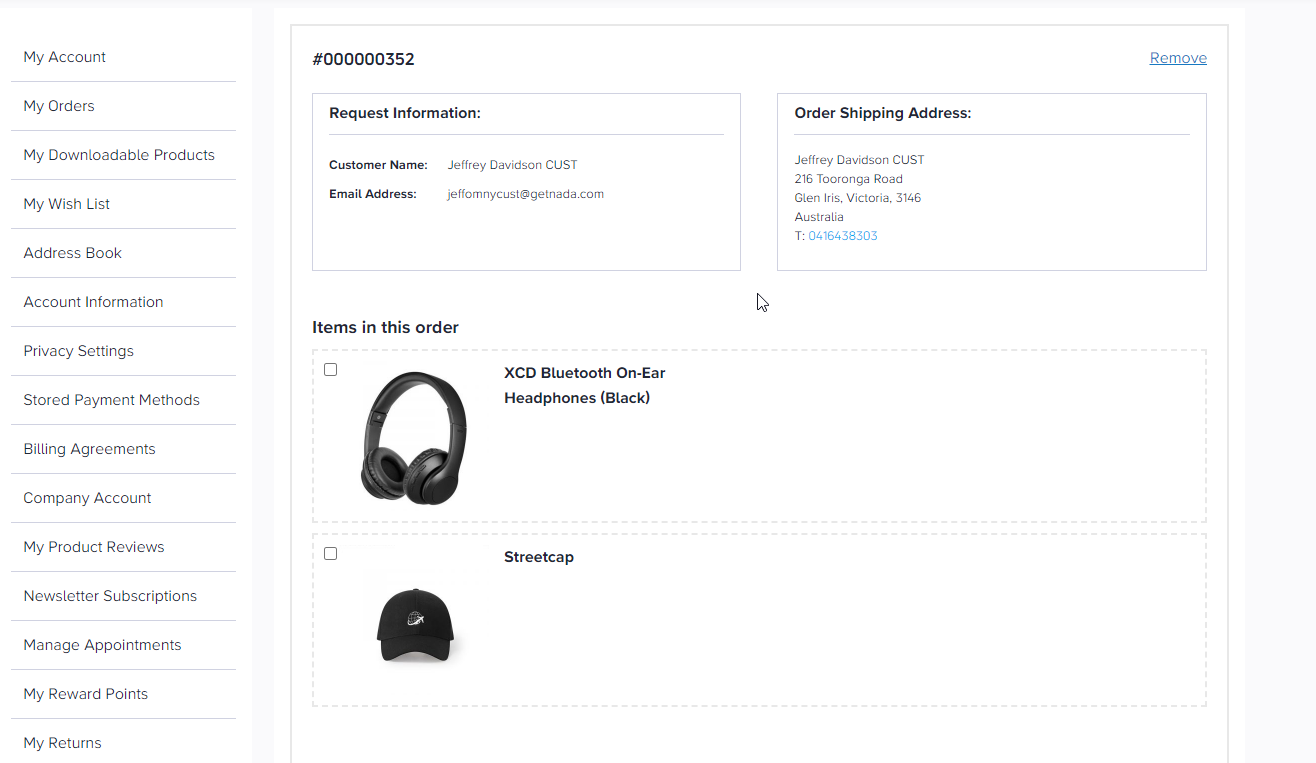
Task: Click the black headphones product image
Action: (x=414, y=437)
